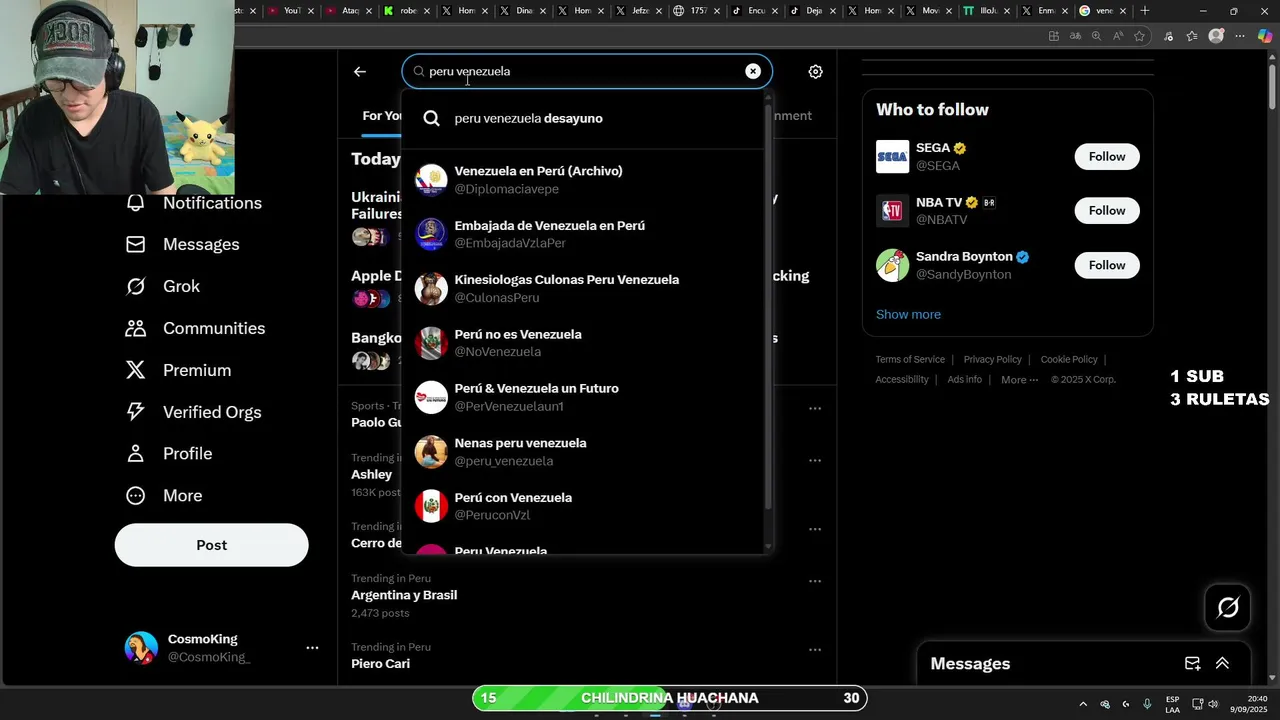
Task: Expand the Messages drawer with double chevron
Action: pos(1222,664)
